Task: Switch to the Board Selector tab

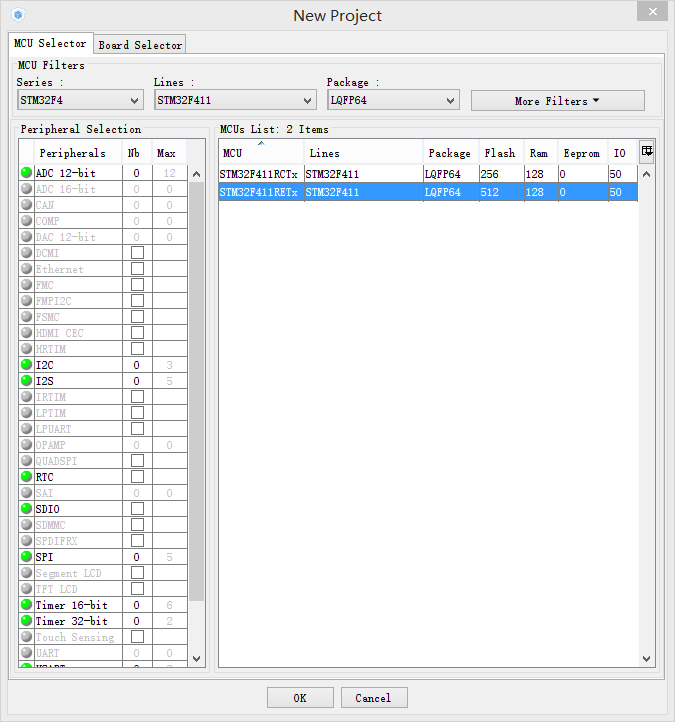Action: pos(140,45)
